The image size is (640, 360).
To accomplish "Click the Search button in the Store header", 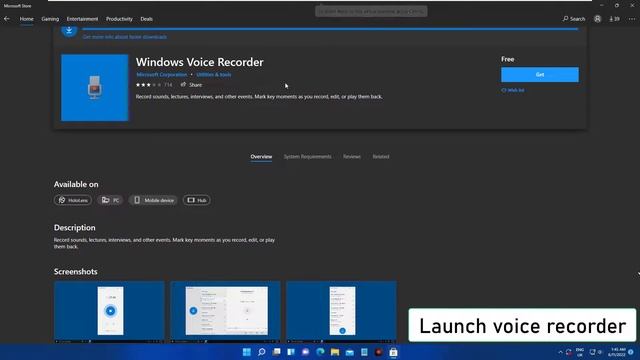I will (574, 19).
